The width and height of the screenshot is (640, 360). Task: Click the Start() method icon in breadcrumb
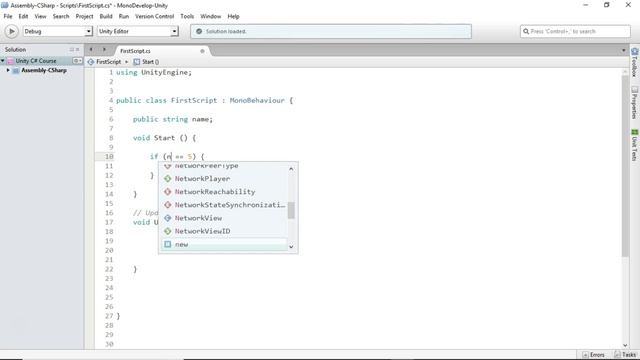pyautogui.click(x=137, y=62)
